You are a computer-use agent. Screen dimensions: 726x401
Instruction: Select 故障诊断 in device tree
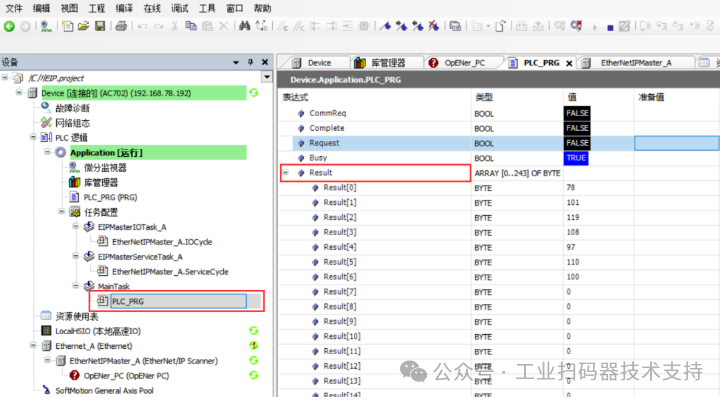[x=72, y=108]
